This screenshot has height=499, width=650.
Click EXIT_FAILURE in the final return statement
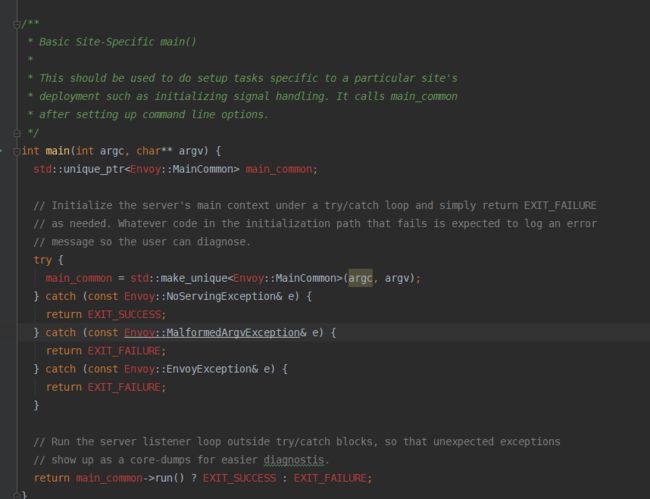pyautogui.click(x=330, y=478)
